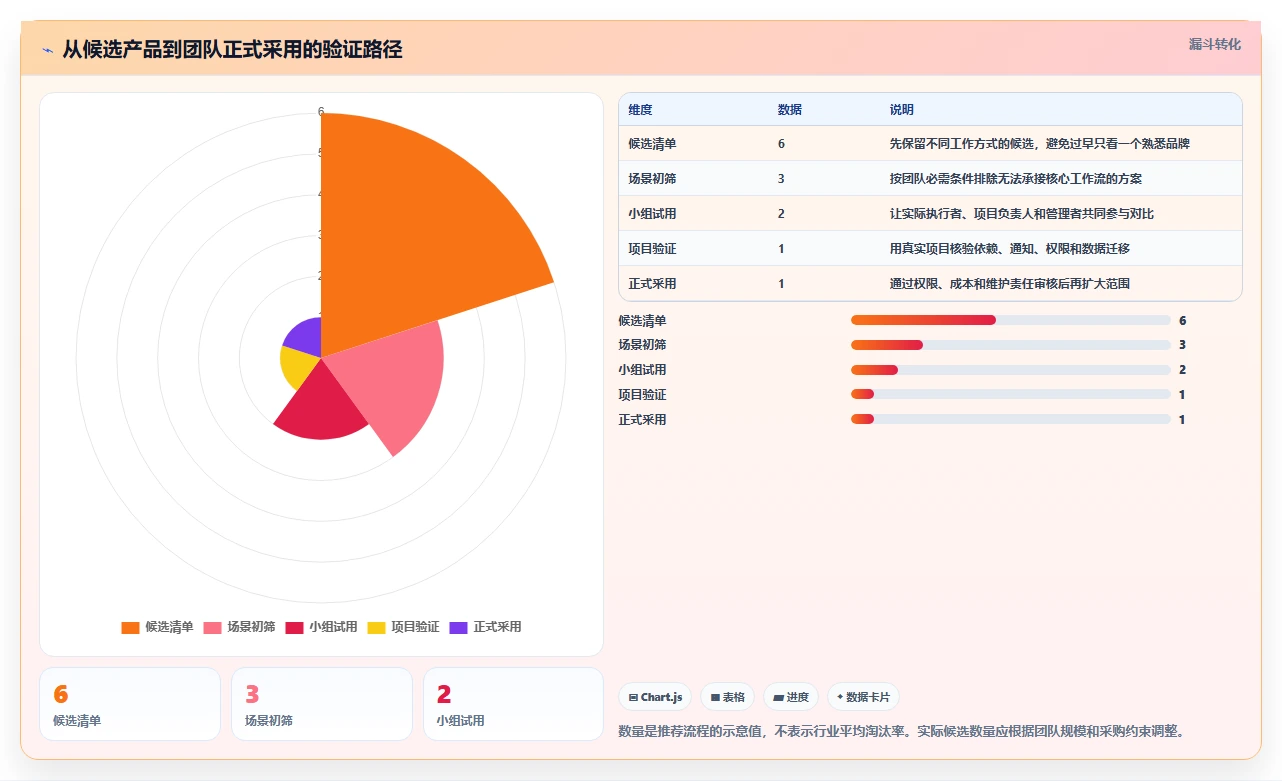Click the page title 从候选产品到团队正式采用的验证路径

232,50
